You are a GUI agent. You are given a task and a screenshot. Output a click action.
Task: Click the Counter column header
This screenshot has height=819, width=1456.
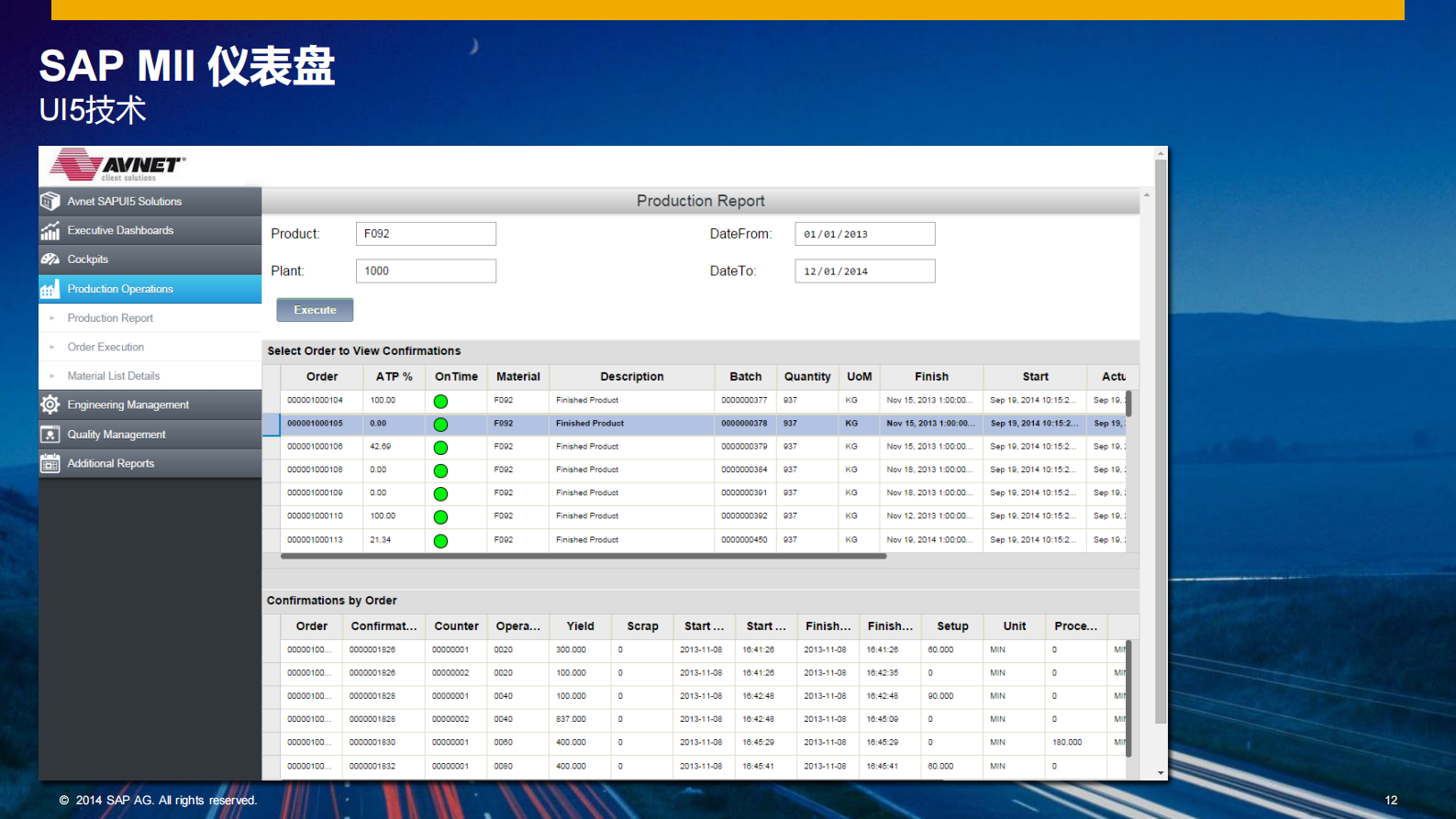coord(456,626)
